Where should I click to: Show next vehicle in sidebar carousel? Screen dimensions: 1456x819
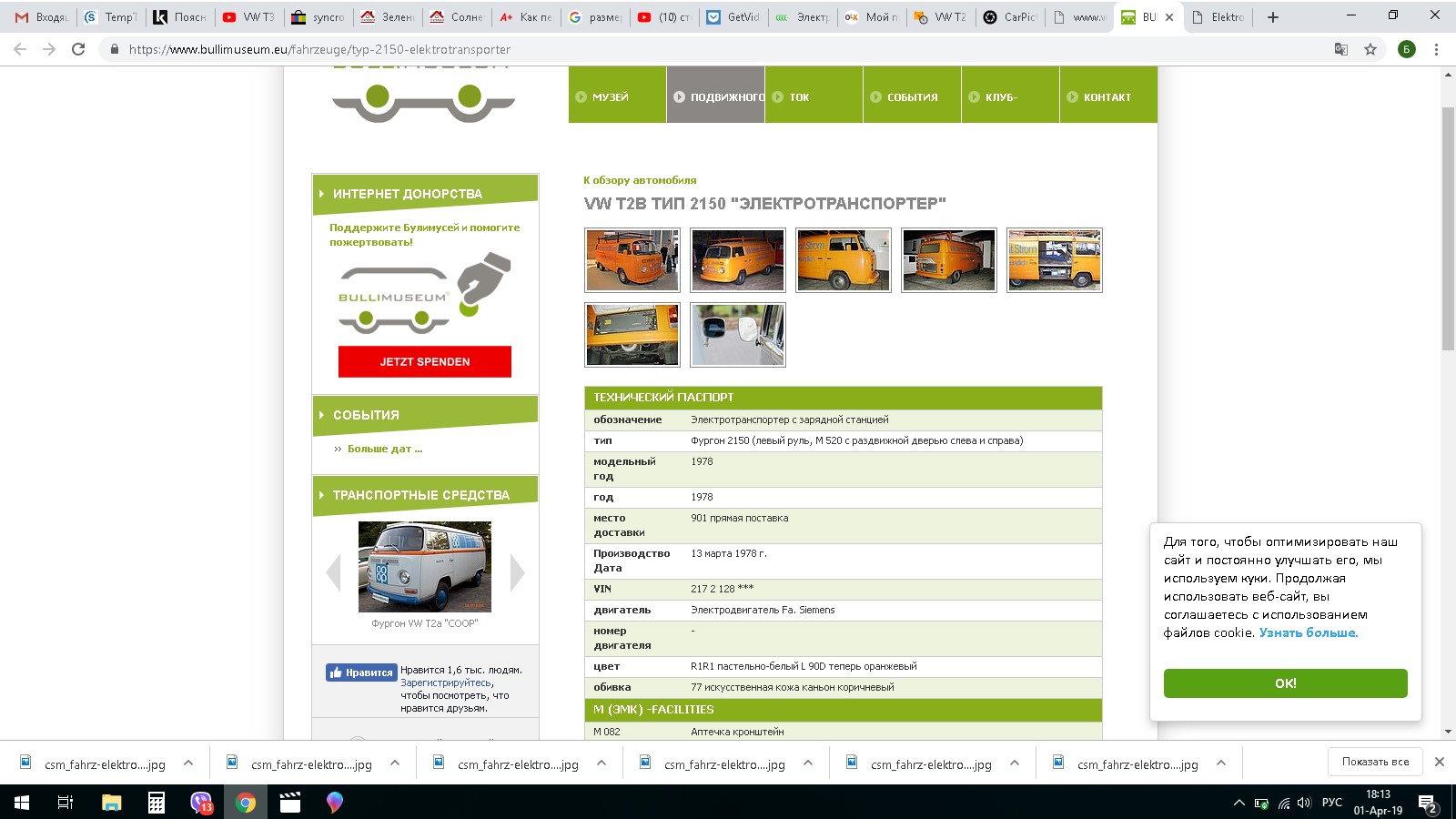click(x=517, y=572)
